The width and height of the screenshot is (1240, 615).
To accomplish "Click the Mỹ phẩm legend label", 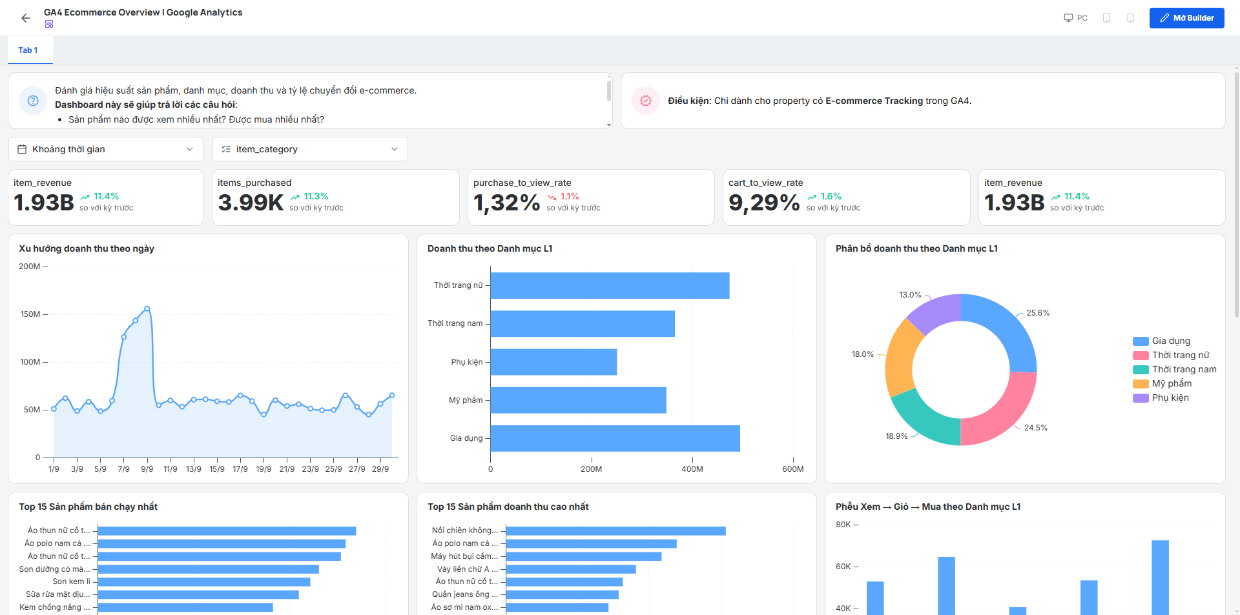I will [1171, 383].
